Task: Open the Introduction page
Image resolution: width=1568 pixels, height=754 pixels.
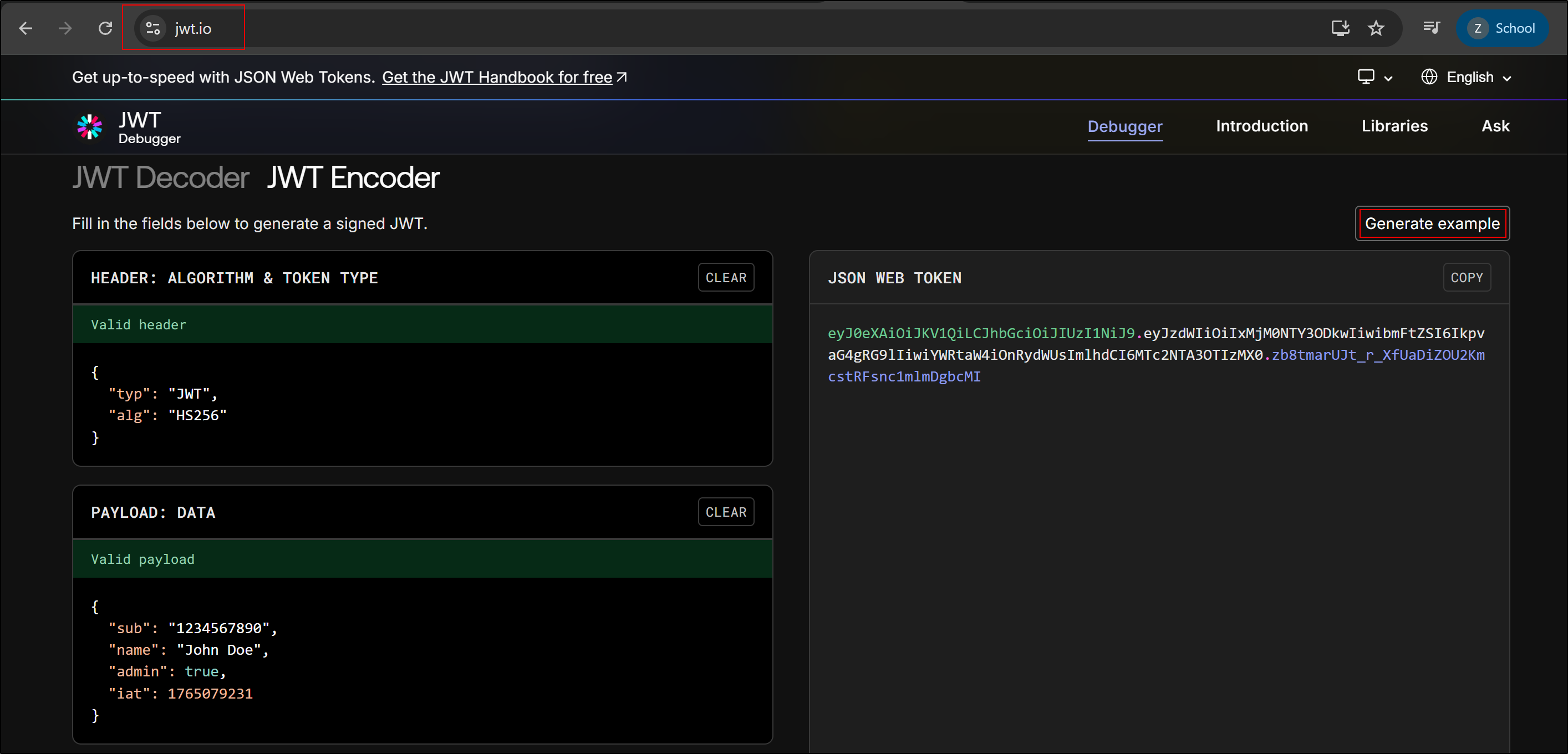Action: tap(1262, 126)
